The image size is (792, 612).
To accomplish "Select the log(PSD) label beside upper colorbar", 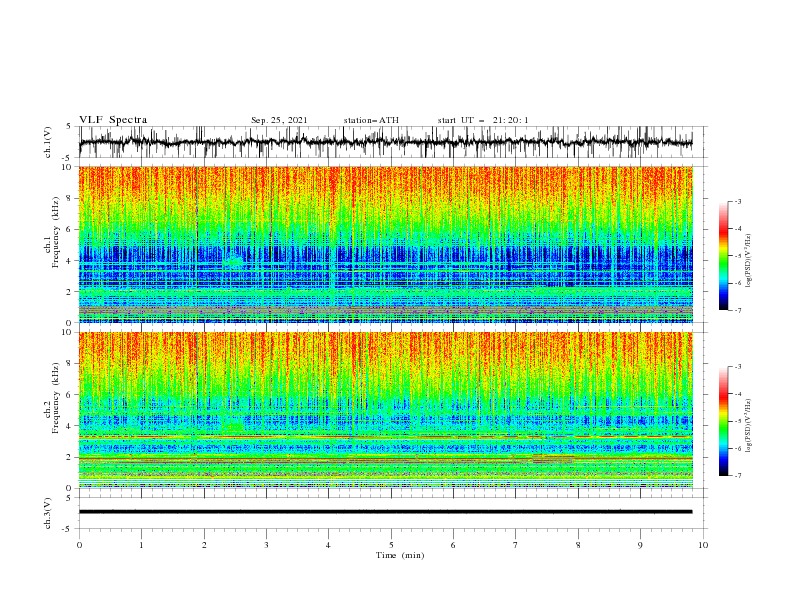I will 748,261.
